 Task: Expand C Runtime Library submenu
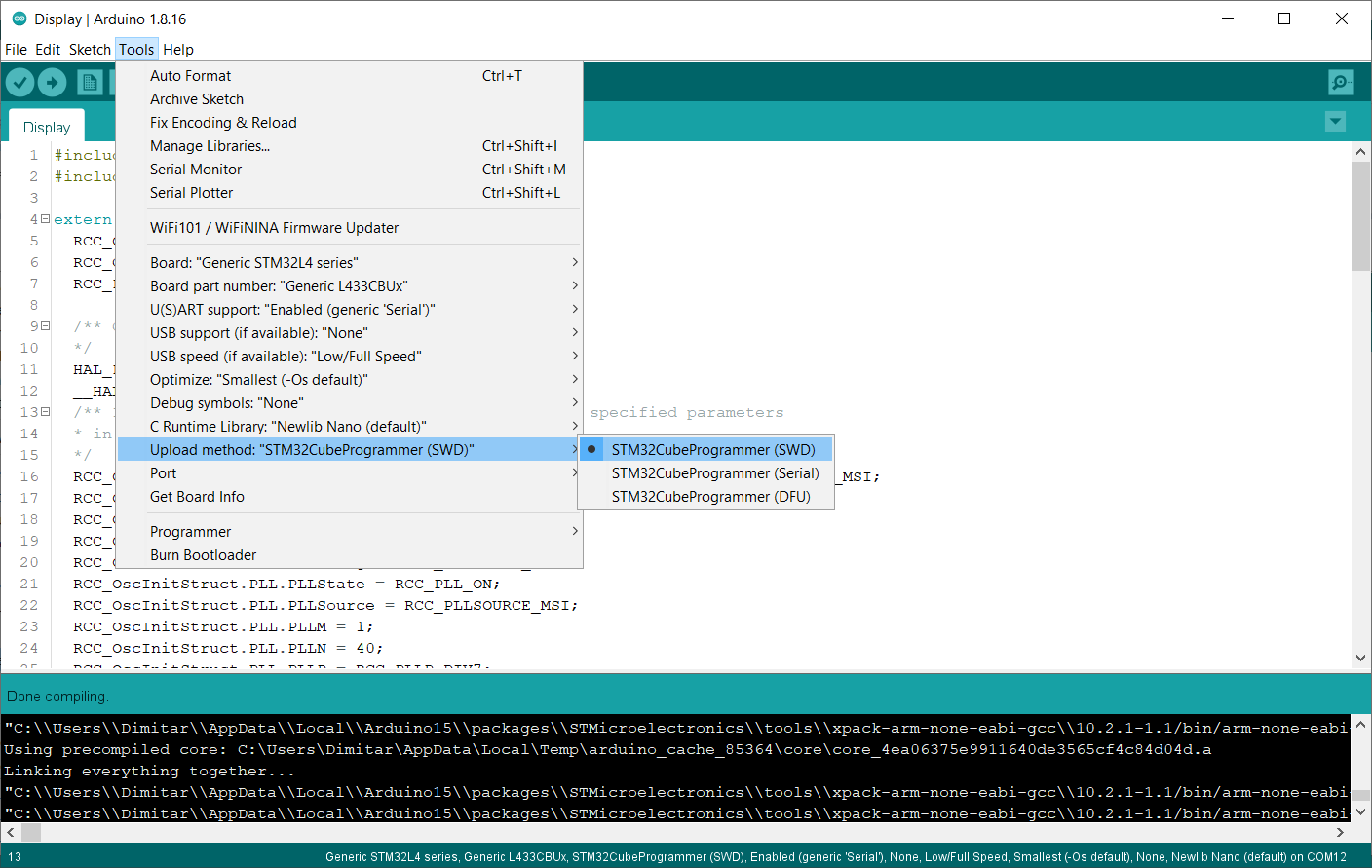[x=350, y=427]
